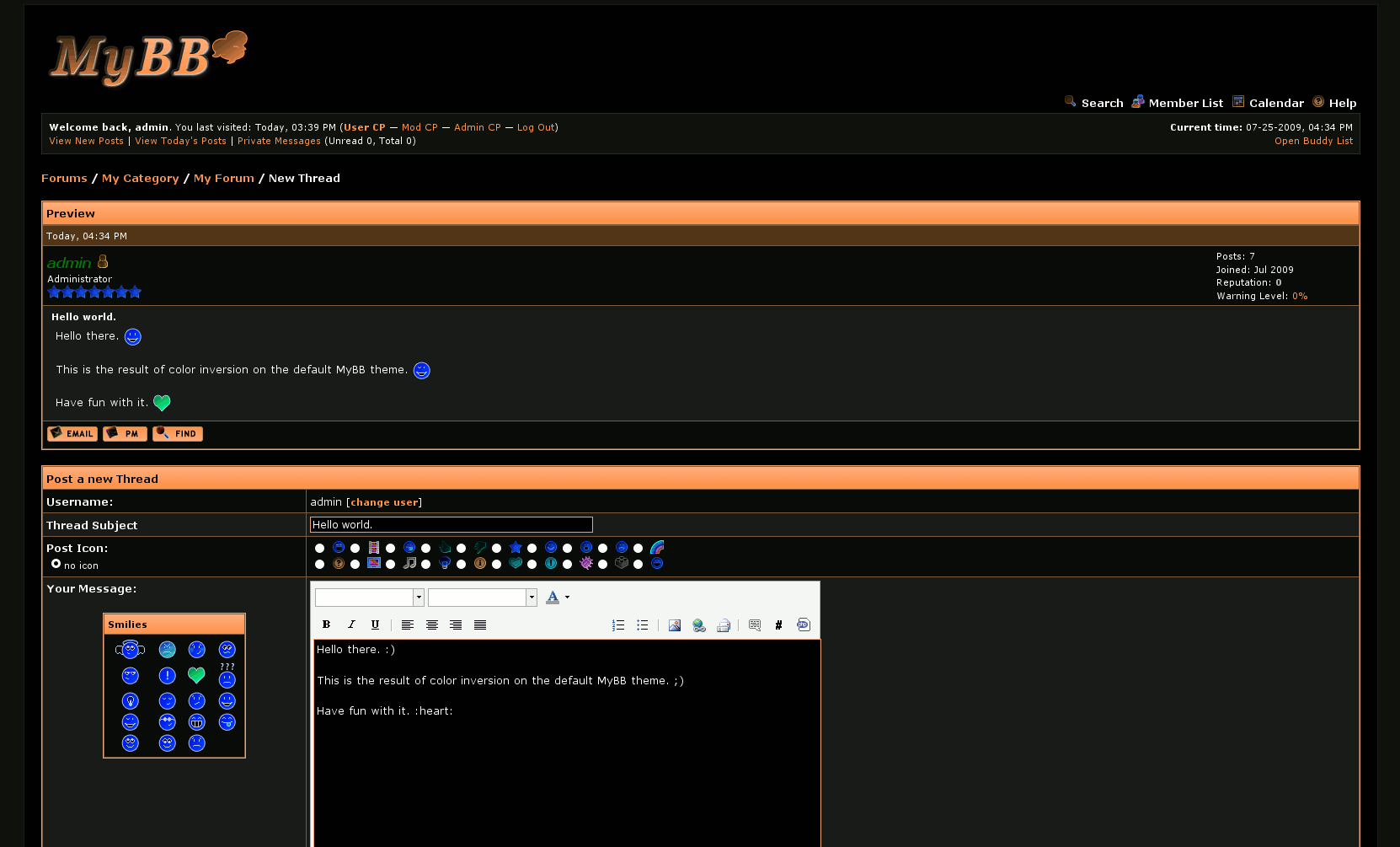The height and width of the screenshot is (847, 1400).
Task: Choose the radio button beside the thumbs-up icon
Action: pyautogui.click(x=426, y=549)
